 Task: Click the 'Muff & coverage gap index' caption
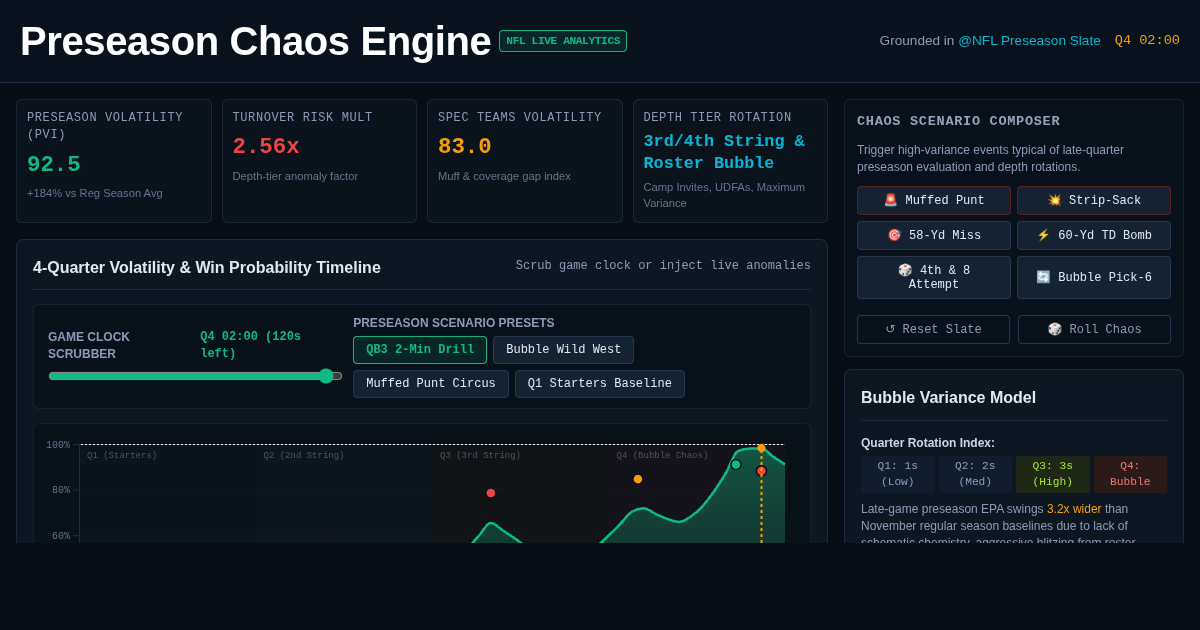pyautogui.click(x=504, y=176)
